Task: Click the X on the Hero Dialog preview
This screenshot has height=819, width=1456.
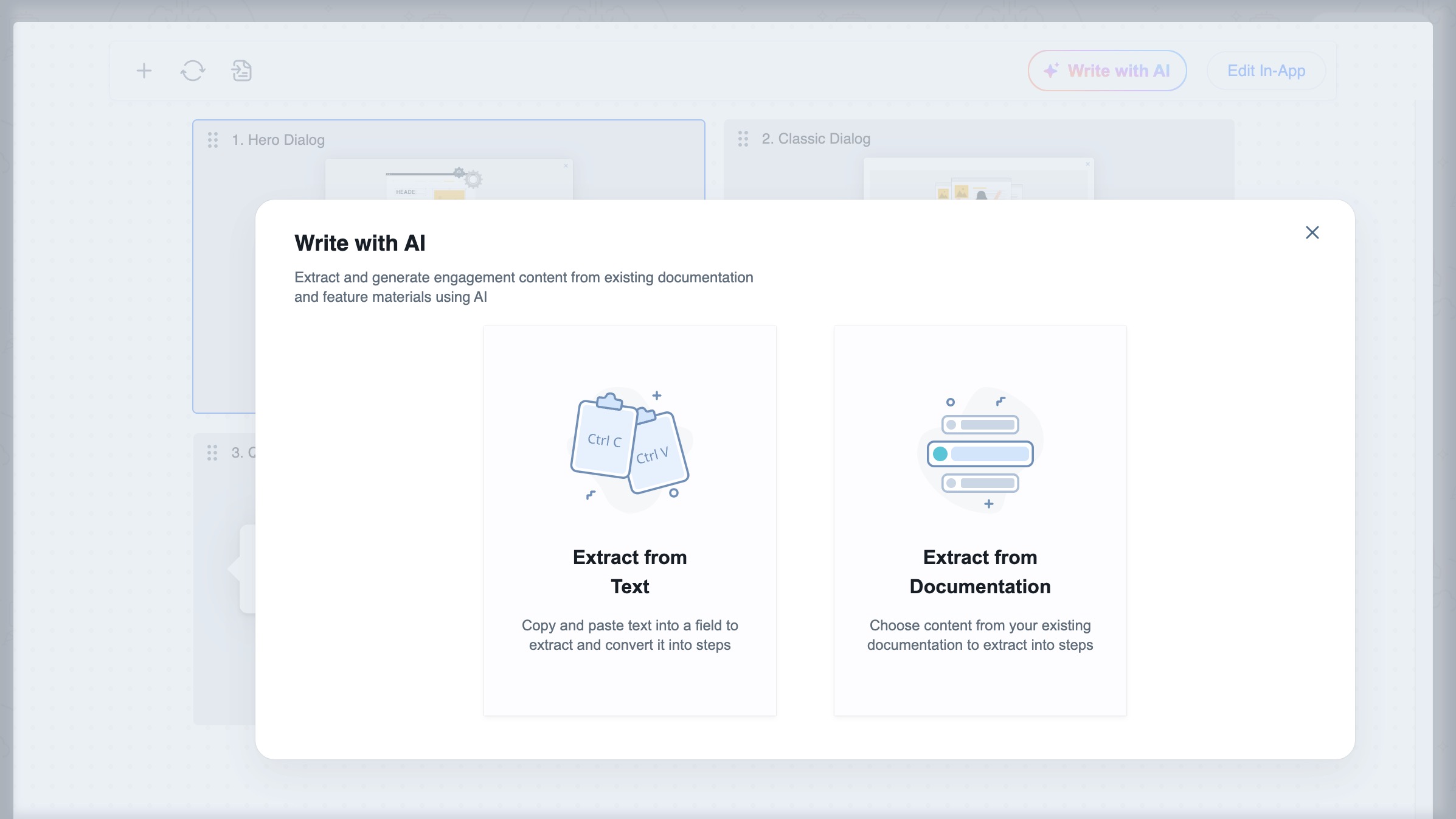Action: tap(566, 165)
